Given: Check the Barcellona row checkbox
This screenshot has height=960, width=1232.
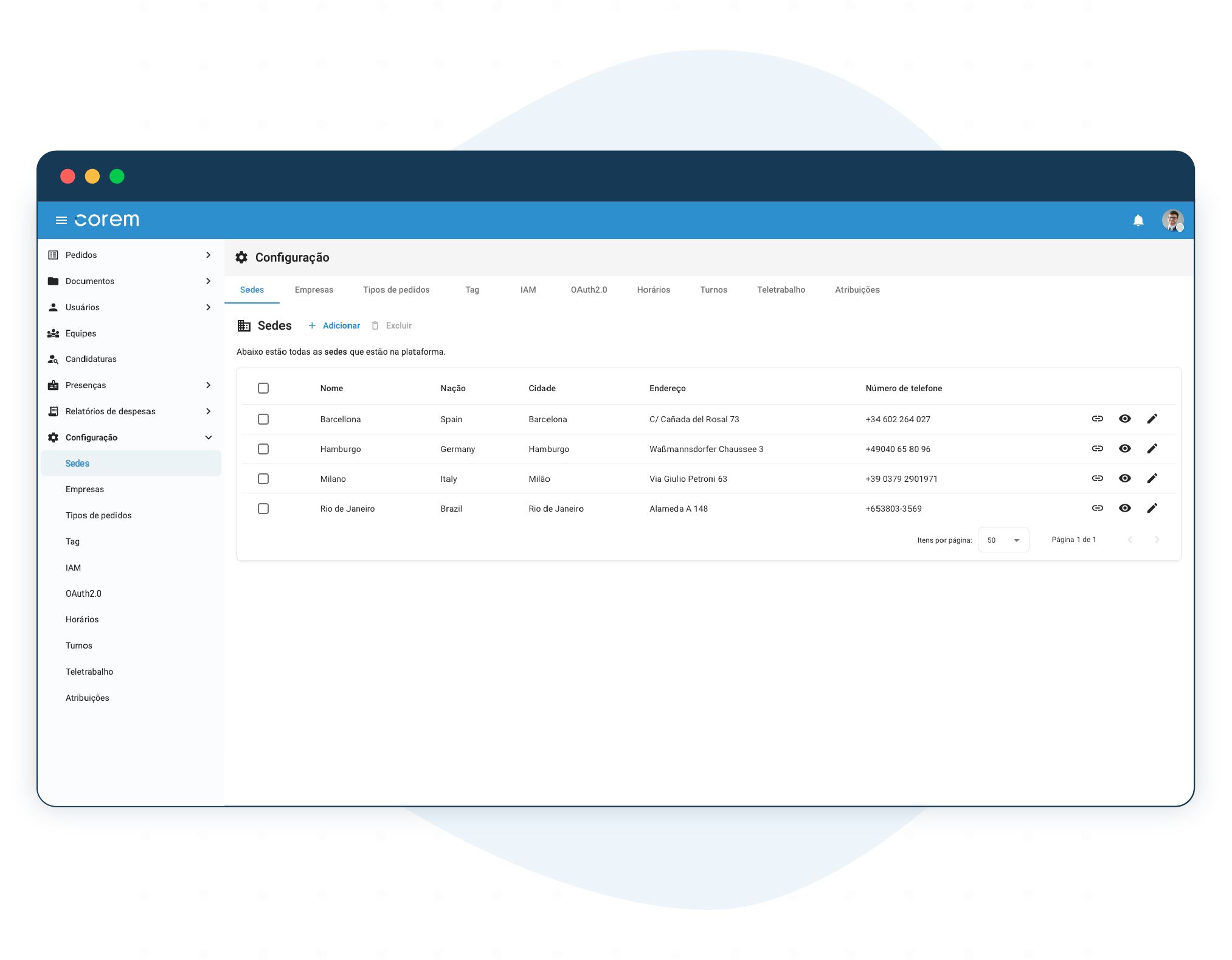Looking at the screenshot, I should tap(263, 419).
